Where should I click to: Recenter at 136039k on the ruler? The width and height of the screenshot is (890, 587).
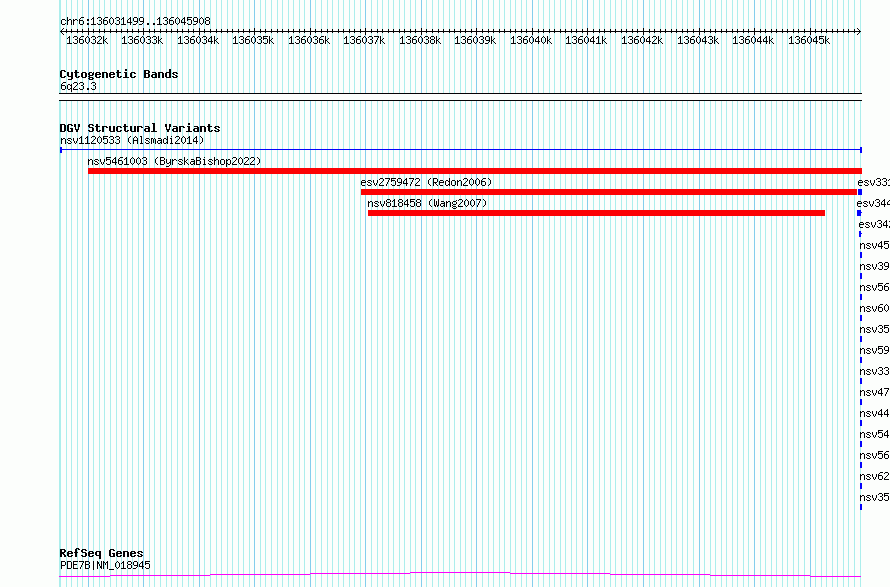click(x=475, y=40)
